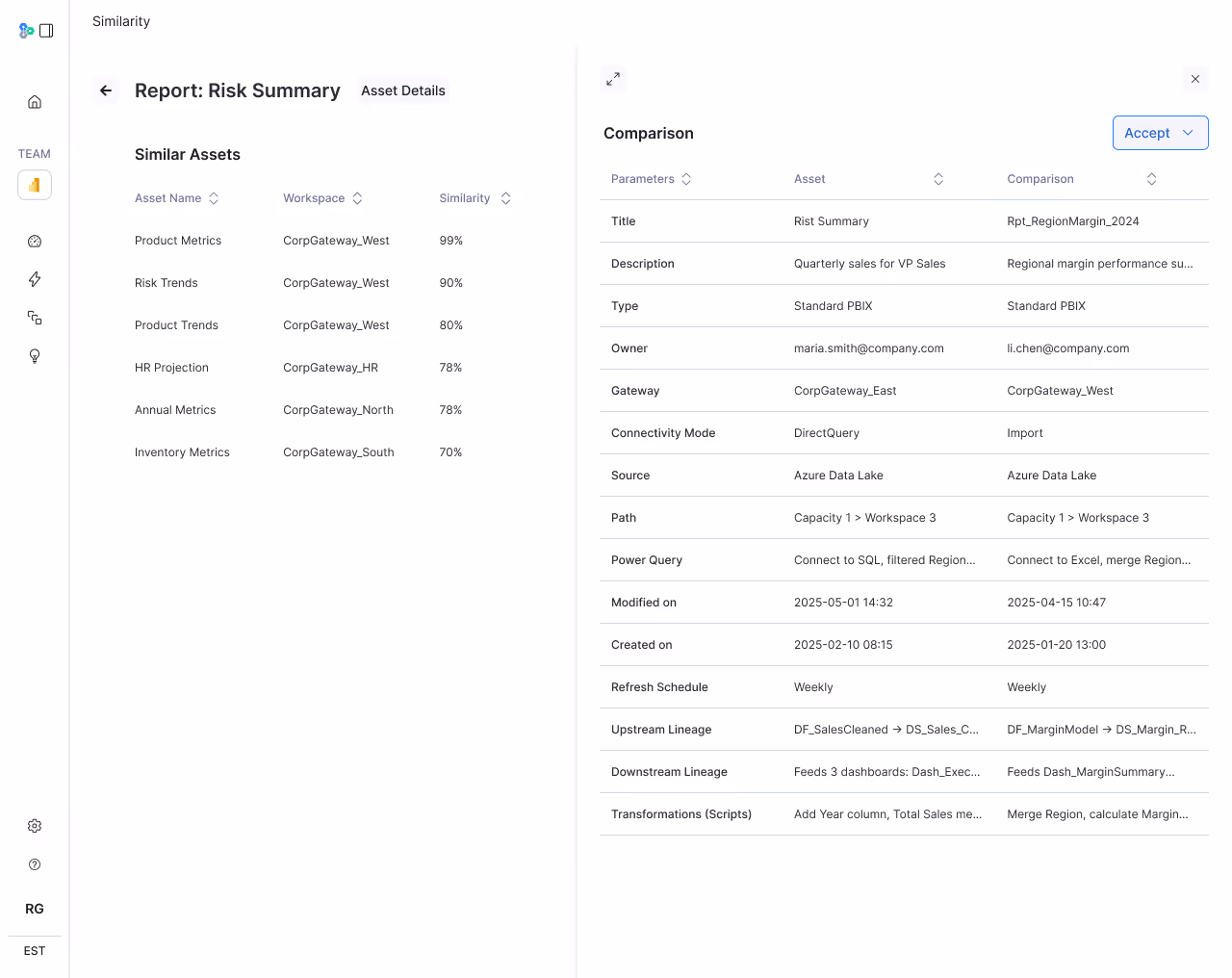Click the Feeds 3 dashboards lineage value
This screenshot has height=978, width=1232.
pos(887,772)
